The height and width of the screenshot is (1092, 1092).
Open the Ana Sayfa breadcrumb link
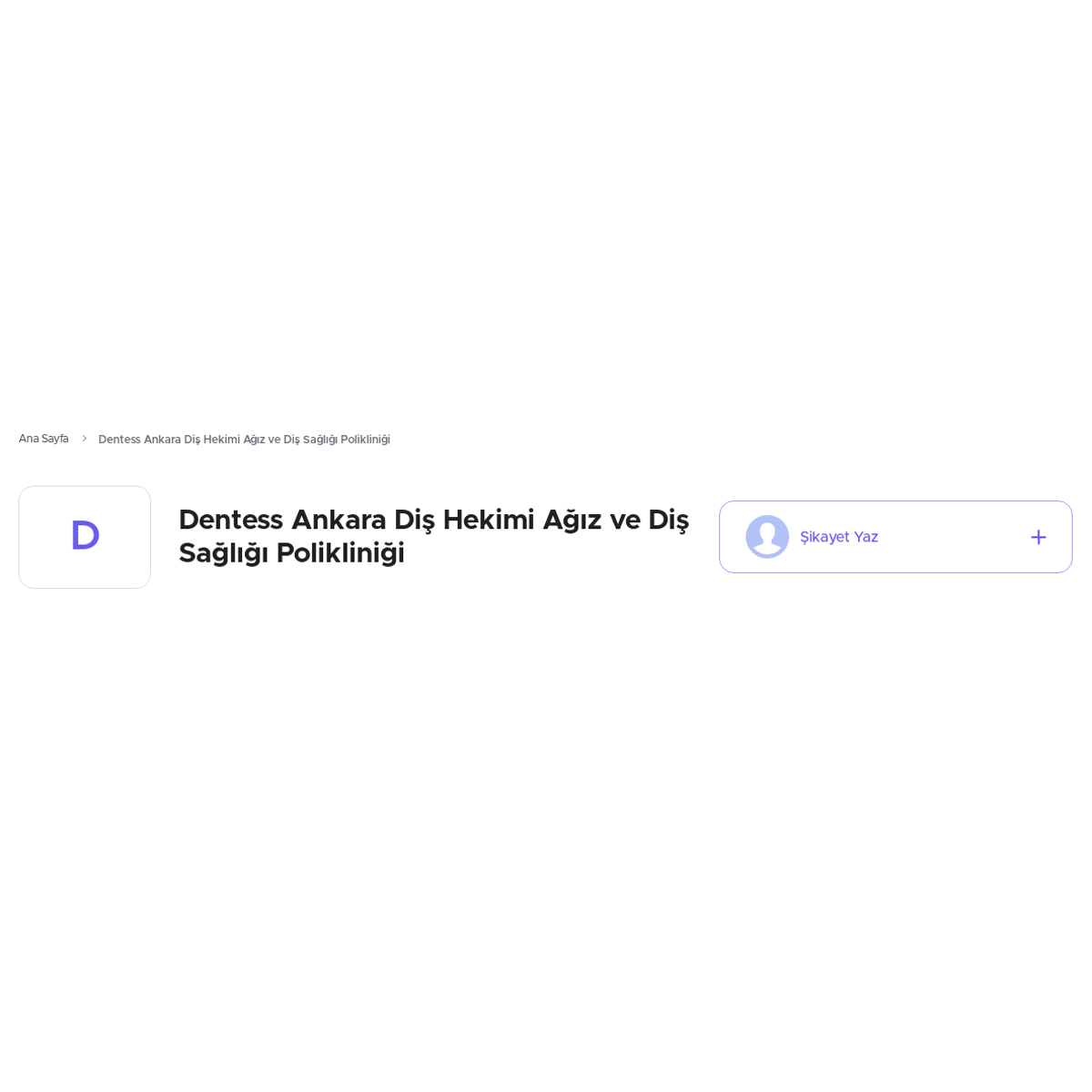pyautogui.click(x=44, y=439)
